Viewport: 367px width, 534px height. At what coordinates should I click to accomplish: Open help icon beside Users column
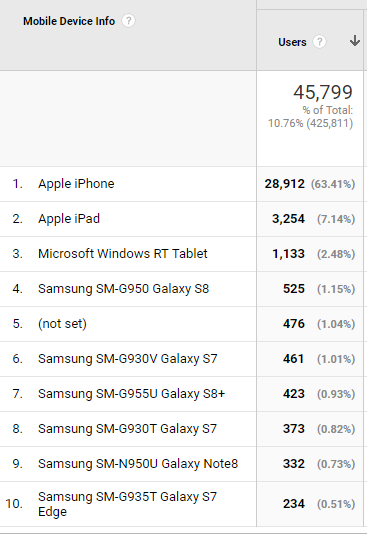coord(319,42)
